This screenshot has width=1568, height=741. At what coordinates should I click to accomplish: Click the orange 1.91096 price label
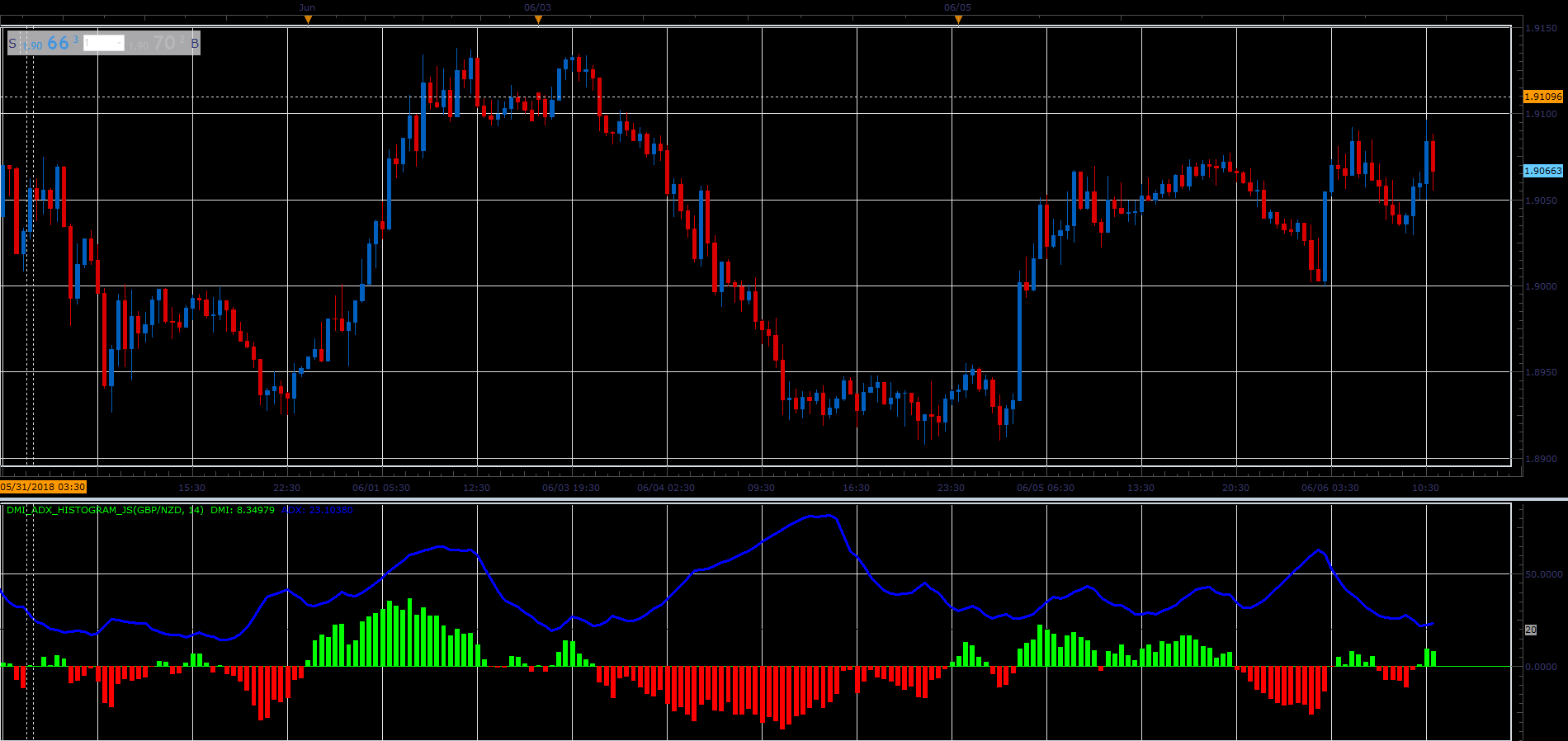click(x=1543, y=97)
